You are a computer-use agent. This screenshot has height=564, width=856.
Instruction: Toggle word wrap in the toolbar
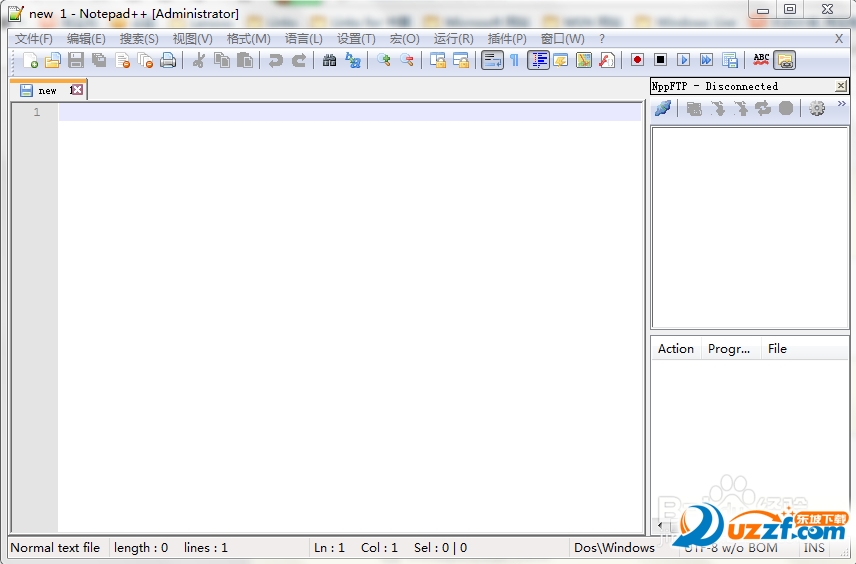(x=492, y=60)
